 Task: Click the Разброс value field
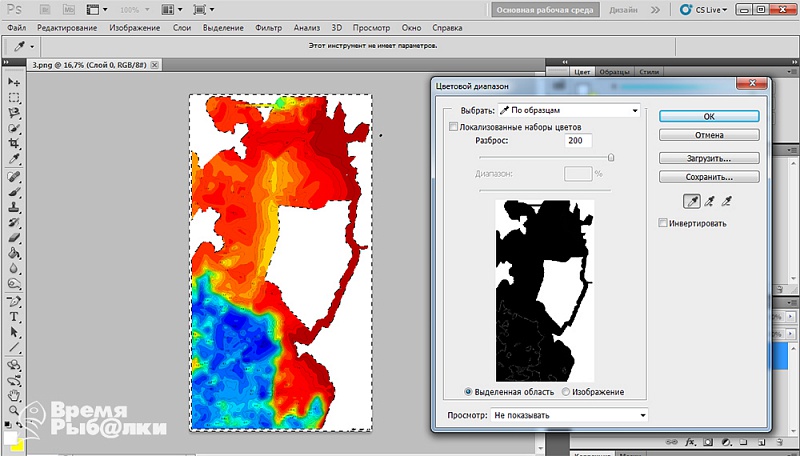[x=578, y=141]
